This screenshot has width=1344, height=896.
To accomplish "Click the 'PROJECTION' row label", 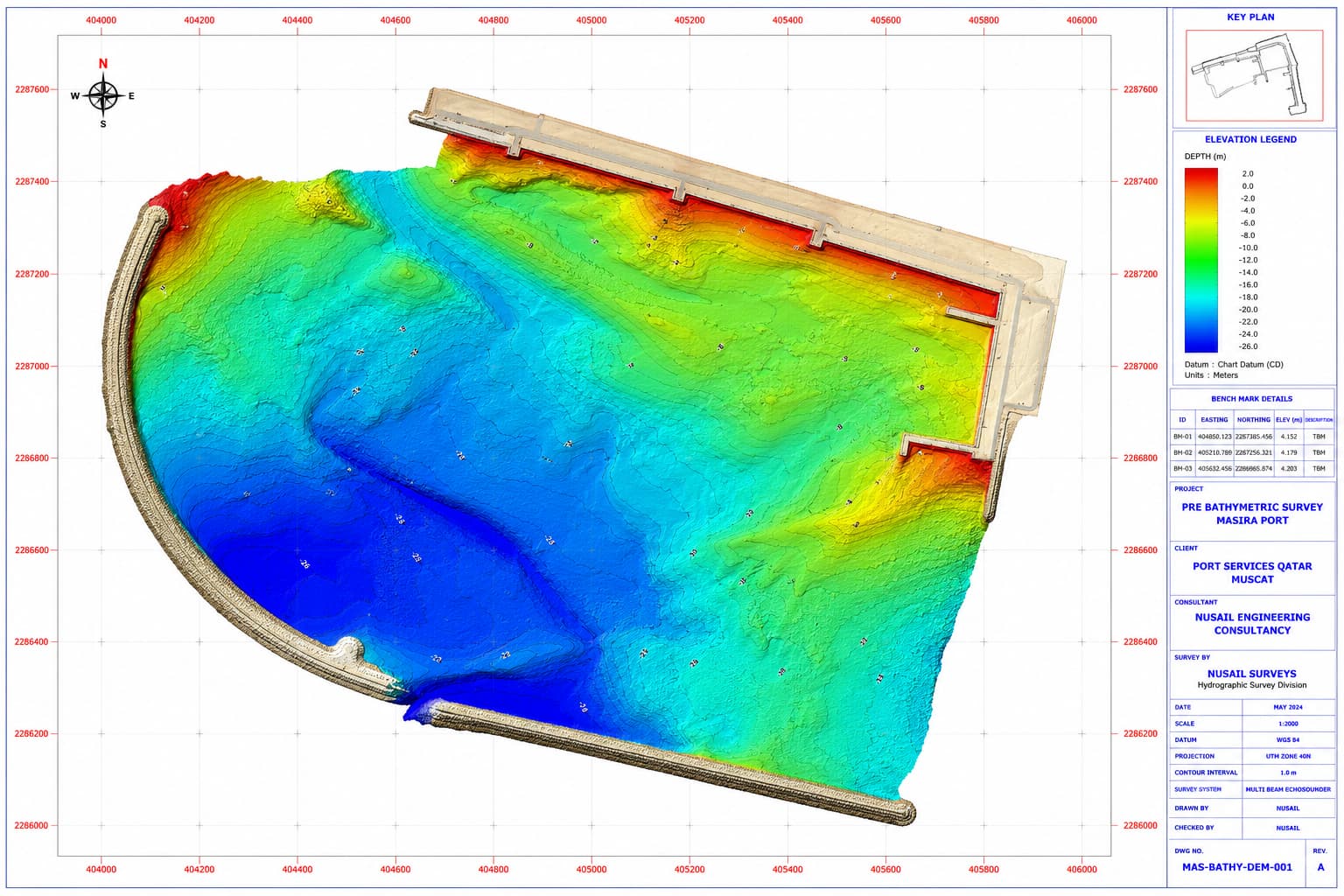I will [1194, 756].
